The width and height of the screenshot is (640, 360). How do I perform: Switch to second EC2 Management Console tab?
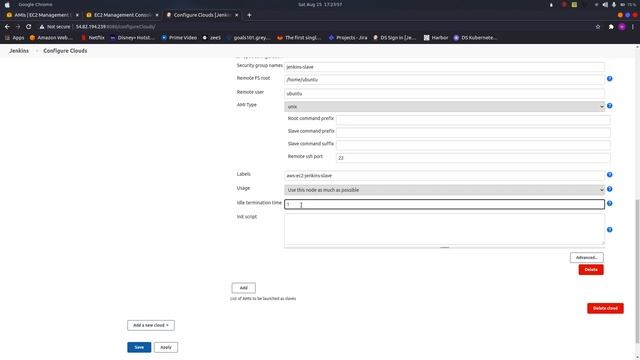tap(122, 15)
